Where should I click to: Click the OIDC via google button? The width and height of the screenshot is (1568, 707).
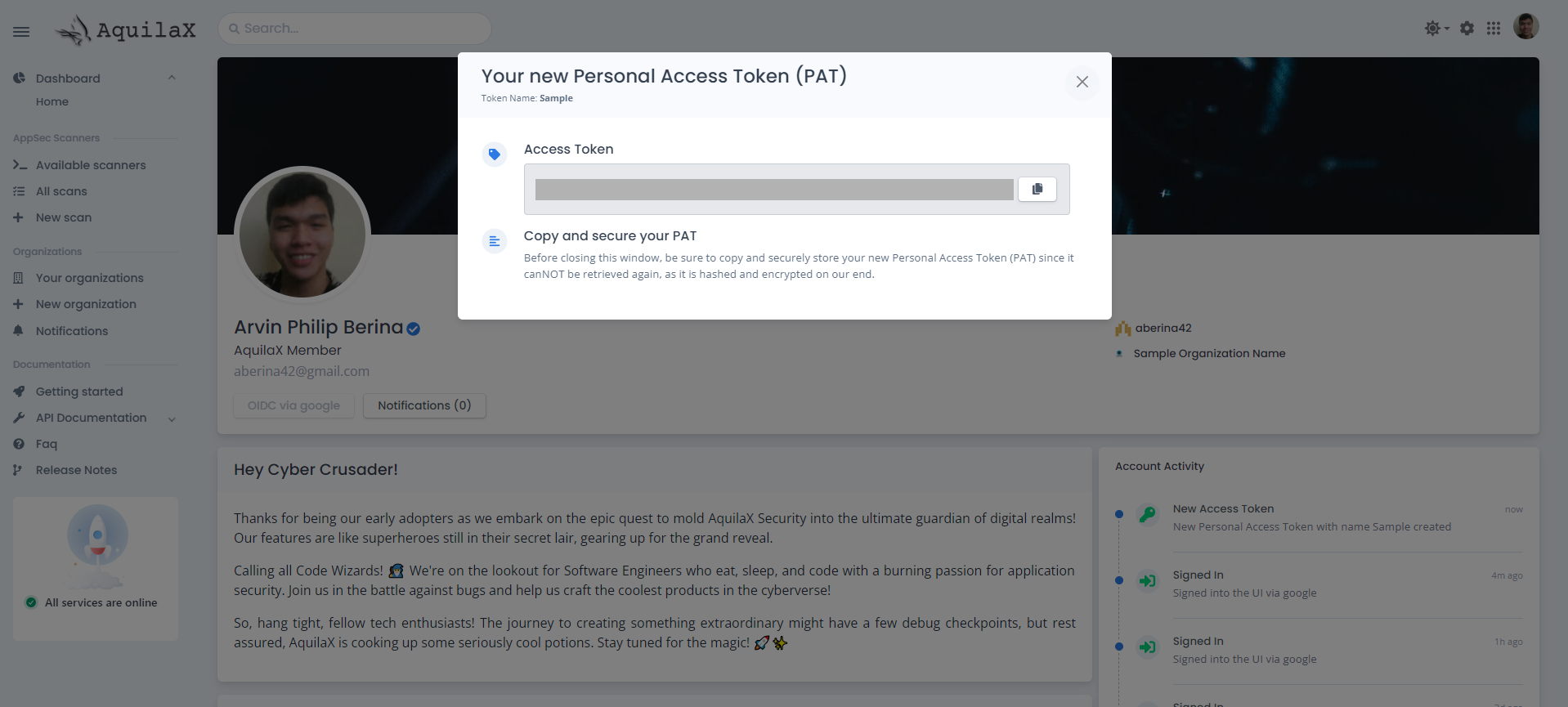coord(293,405)
